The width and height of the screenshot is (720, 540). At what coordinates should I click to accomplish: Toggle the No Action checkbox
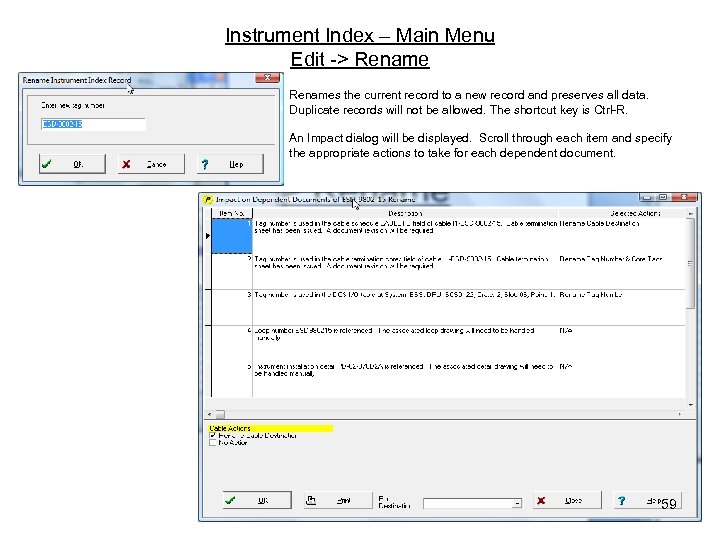pos(213,443)
